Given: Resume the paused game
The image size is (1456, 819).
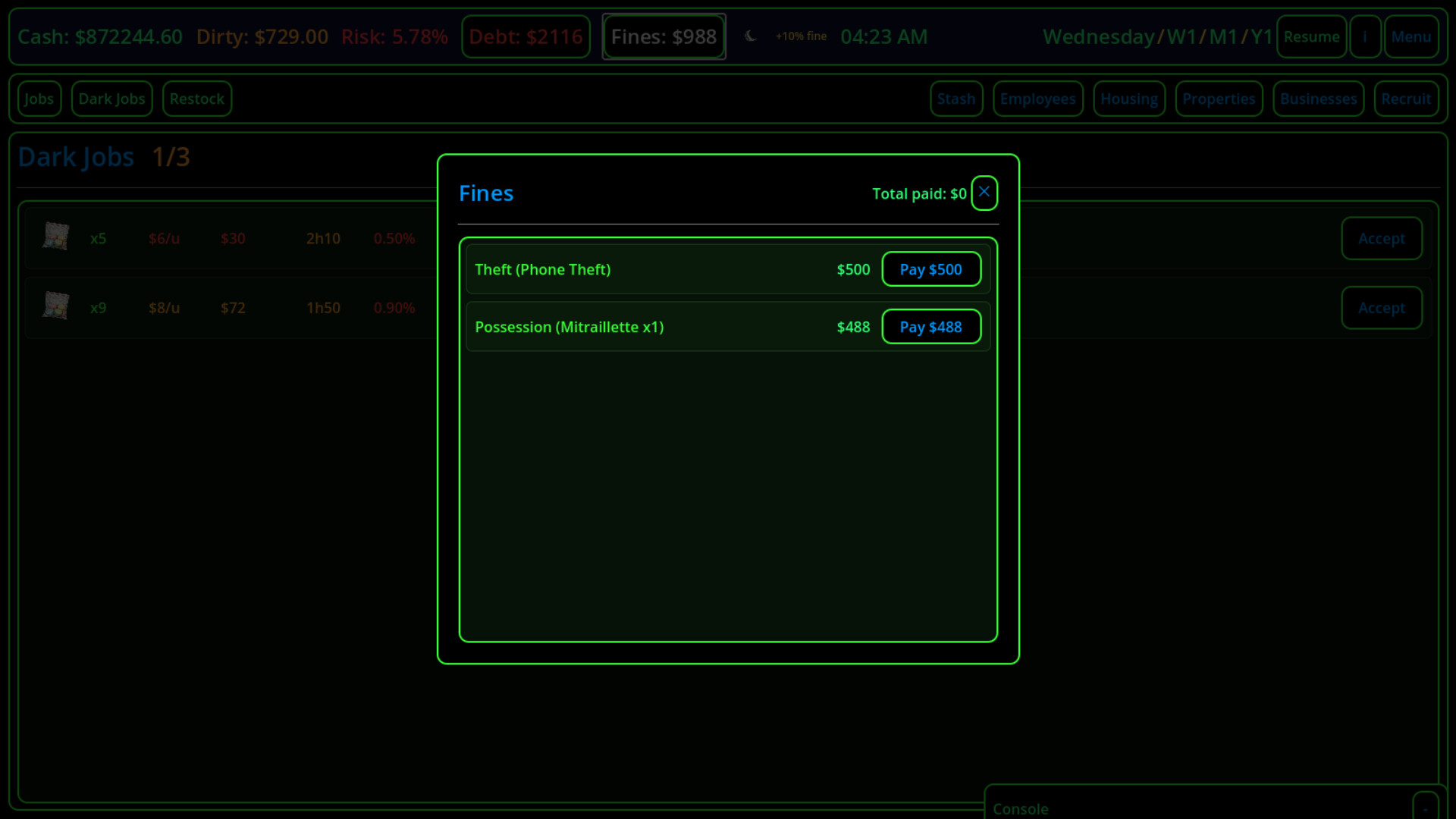Looking at the screenshot, I should click(1312, 36).
